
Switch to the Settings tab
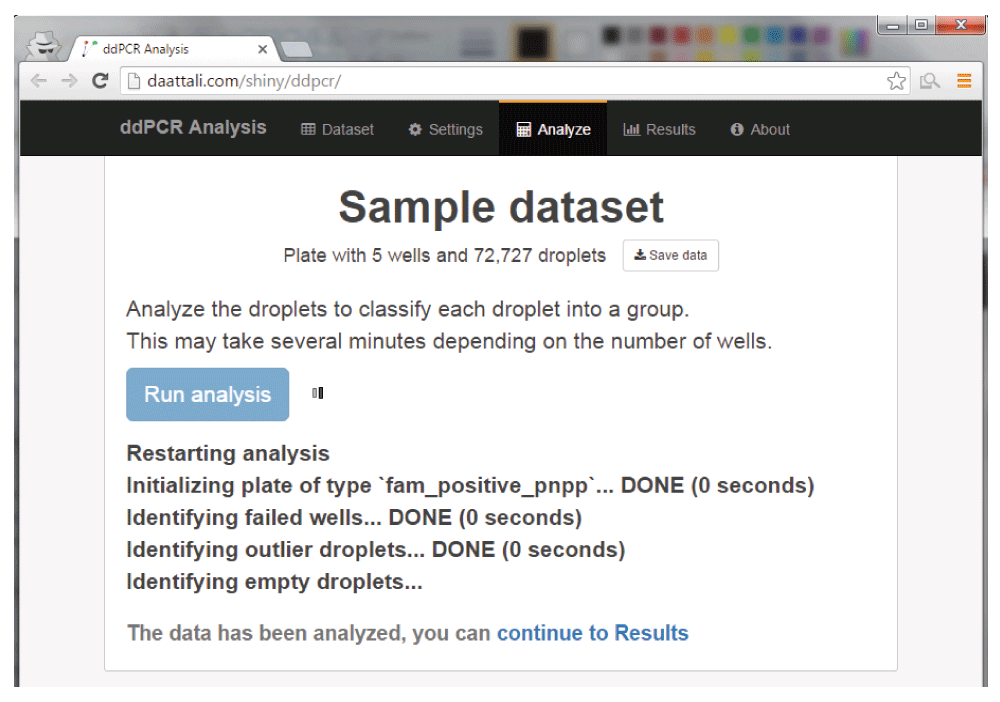tap(445, 130)
